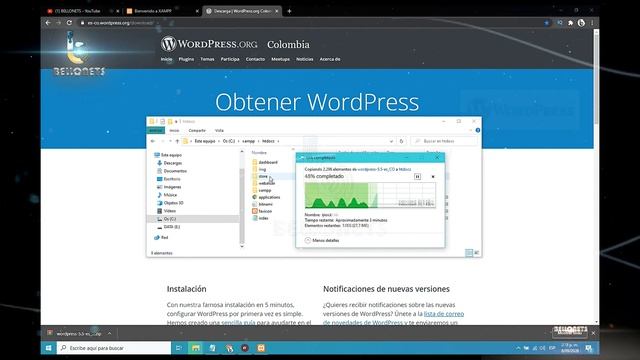Viewport: 640px width, 360px height.
Task: Select the favicon file
Action: click(x=262, y=211)
